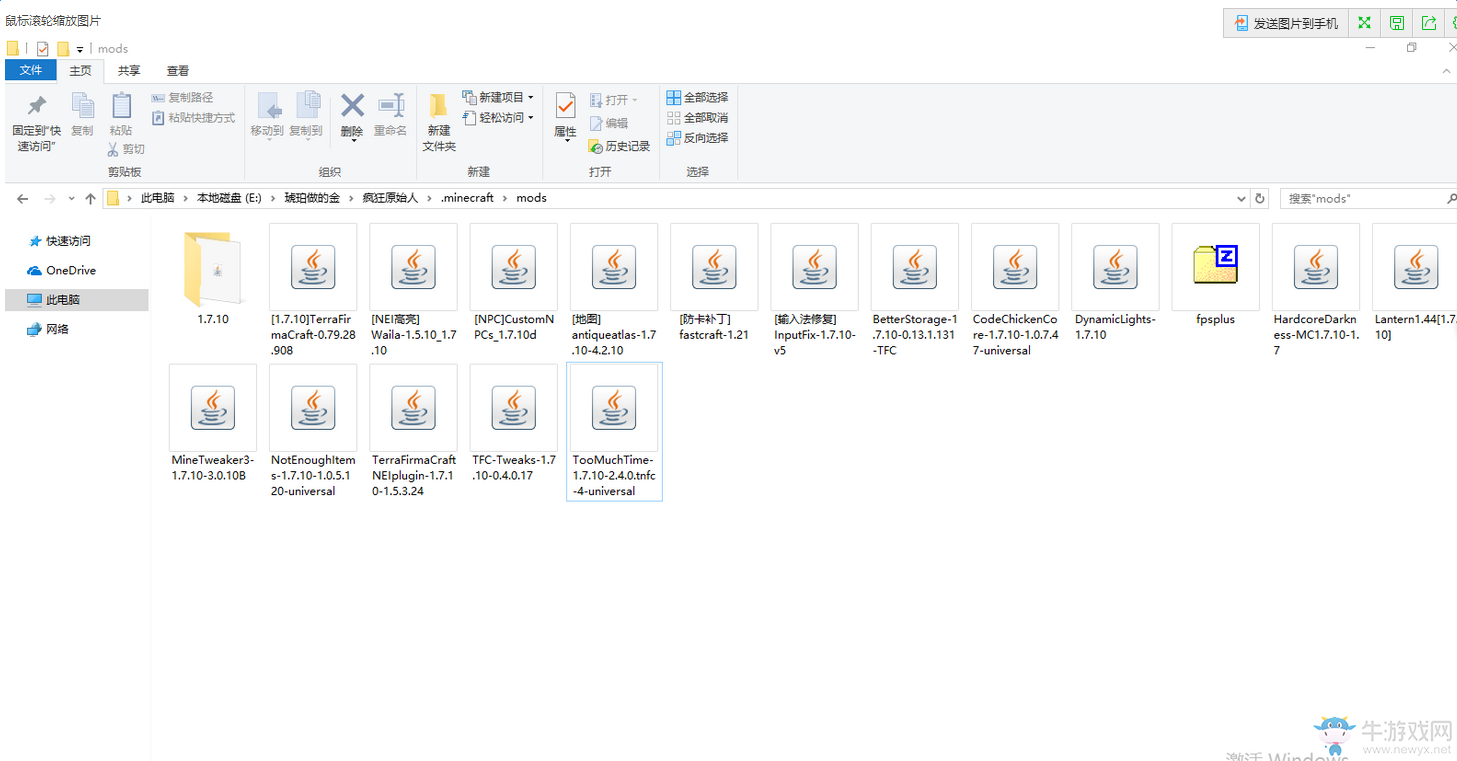Create a new folder with 新建文件夹
The height and width of the screenshot is (761, 1457).
click(x=439, y=122)
